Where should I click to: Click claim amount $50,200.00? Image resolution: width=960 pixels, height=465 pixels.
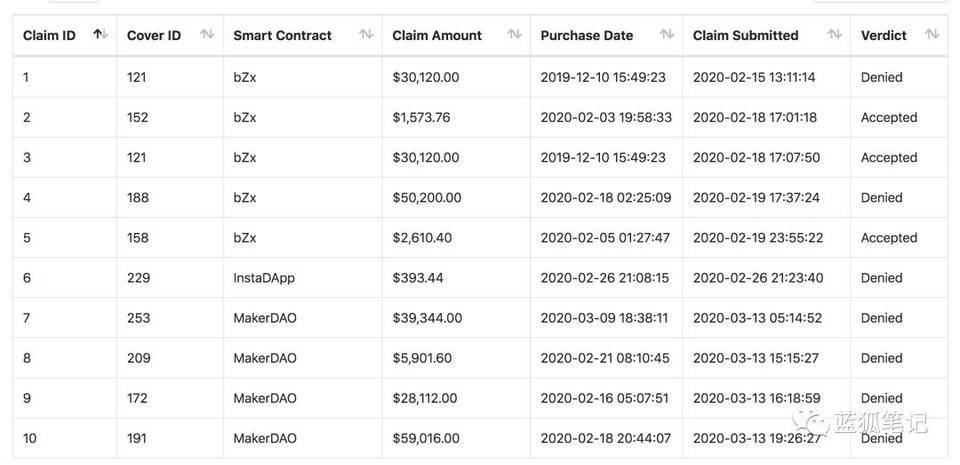pos(427,198)
